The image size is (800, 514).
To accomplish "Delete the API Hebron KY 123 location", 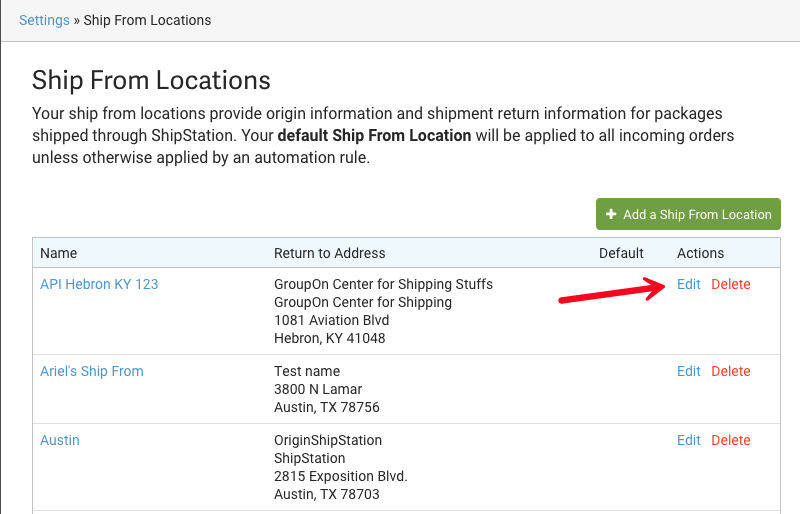I will (x=731, y=284).
